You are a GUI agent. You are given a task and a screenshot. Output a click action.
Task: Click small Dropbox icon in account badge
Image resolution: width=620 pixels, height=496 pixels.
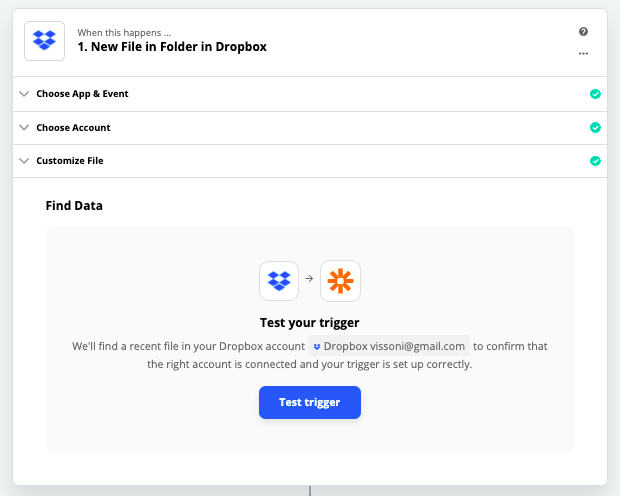tap(317, 347)
